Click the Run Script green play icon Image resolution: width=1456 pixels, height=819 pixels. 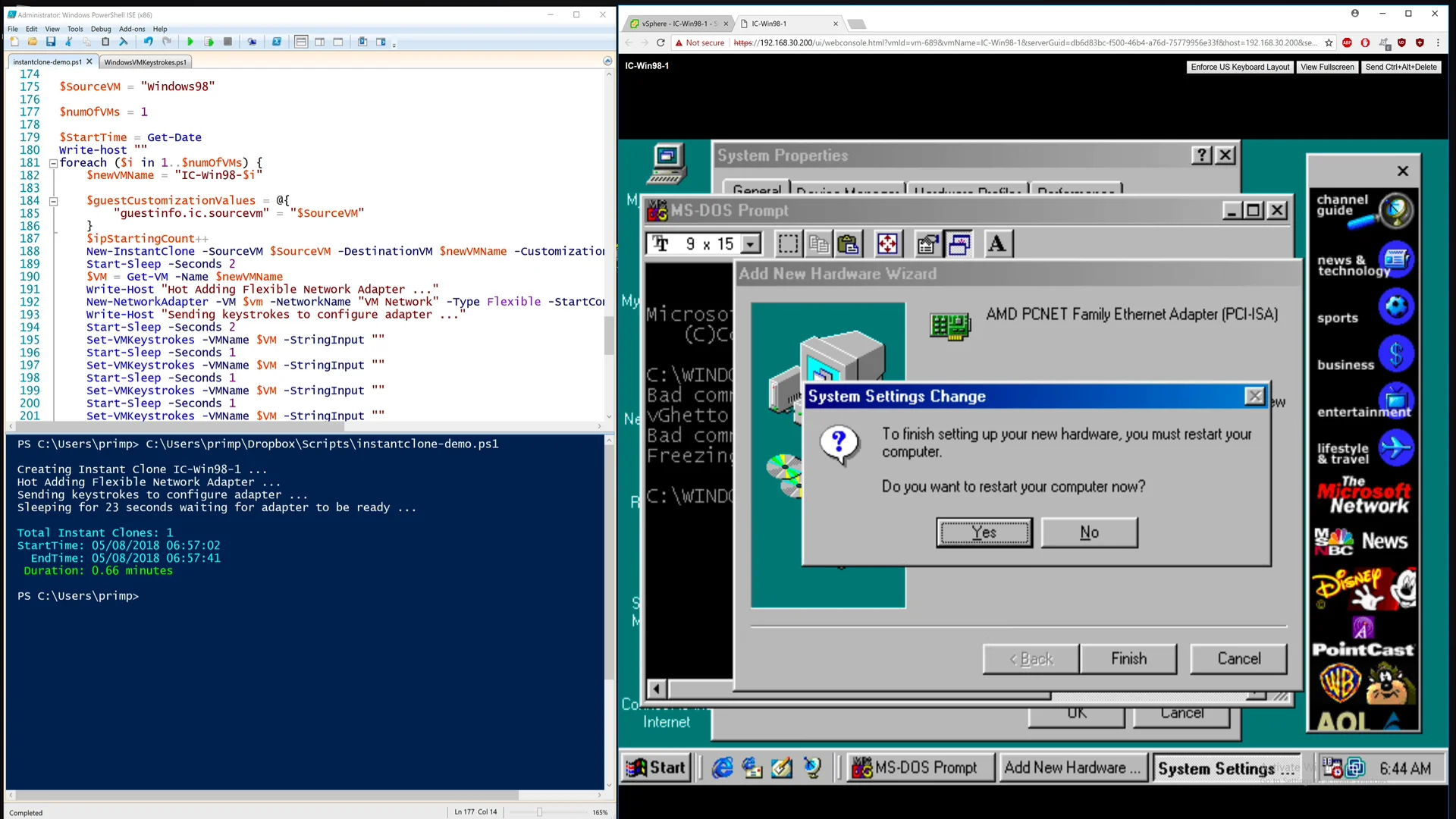tap(190, 42)
